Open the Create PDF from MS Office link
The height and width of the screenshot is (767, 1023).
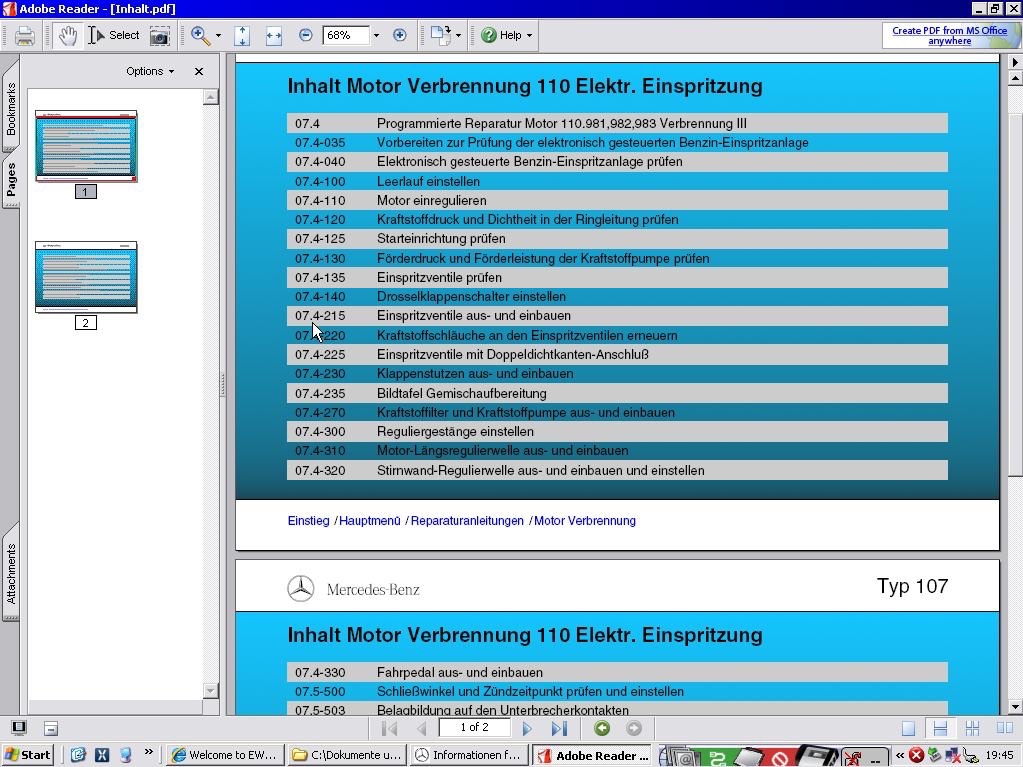tap(949, 35)
